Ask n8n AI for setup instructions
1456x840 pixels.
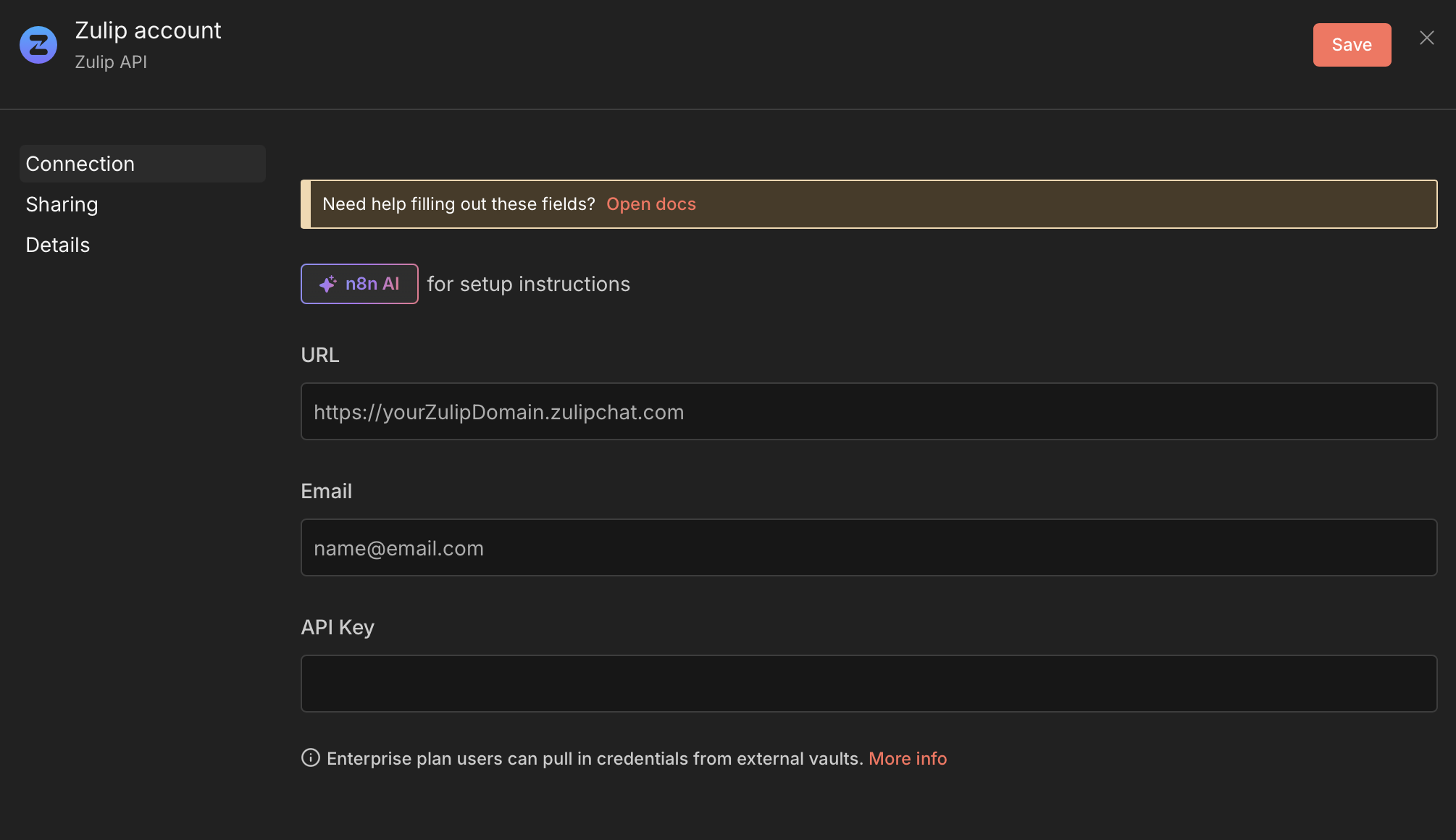coord(359,284)
